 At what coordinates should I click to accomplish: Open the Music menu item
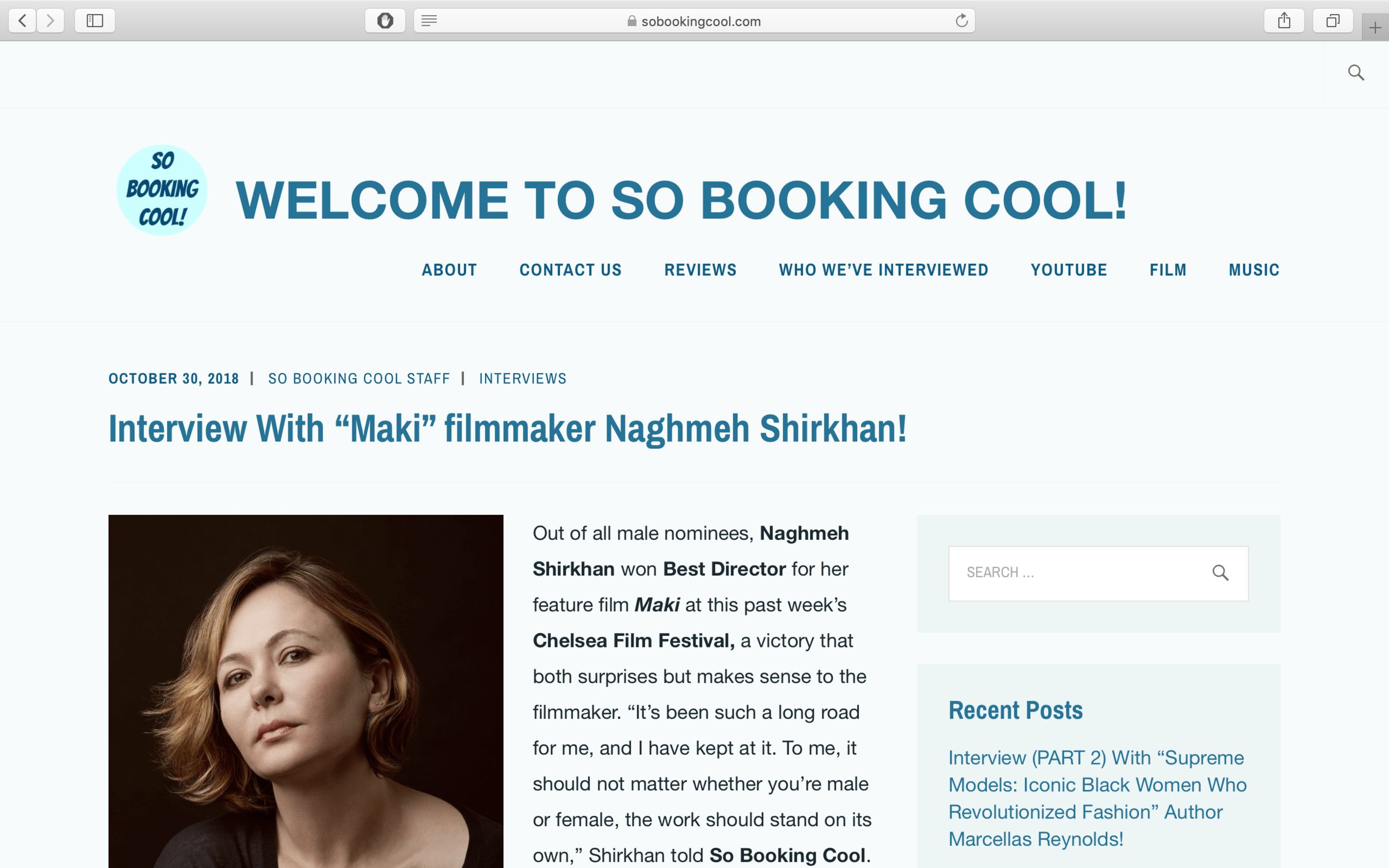1254,270
